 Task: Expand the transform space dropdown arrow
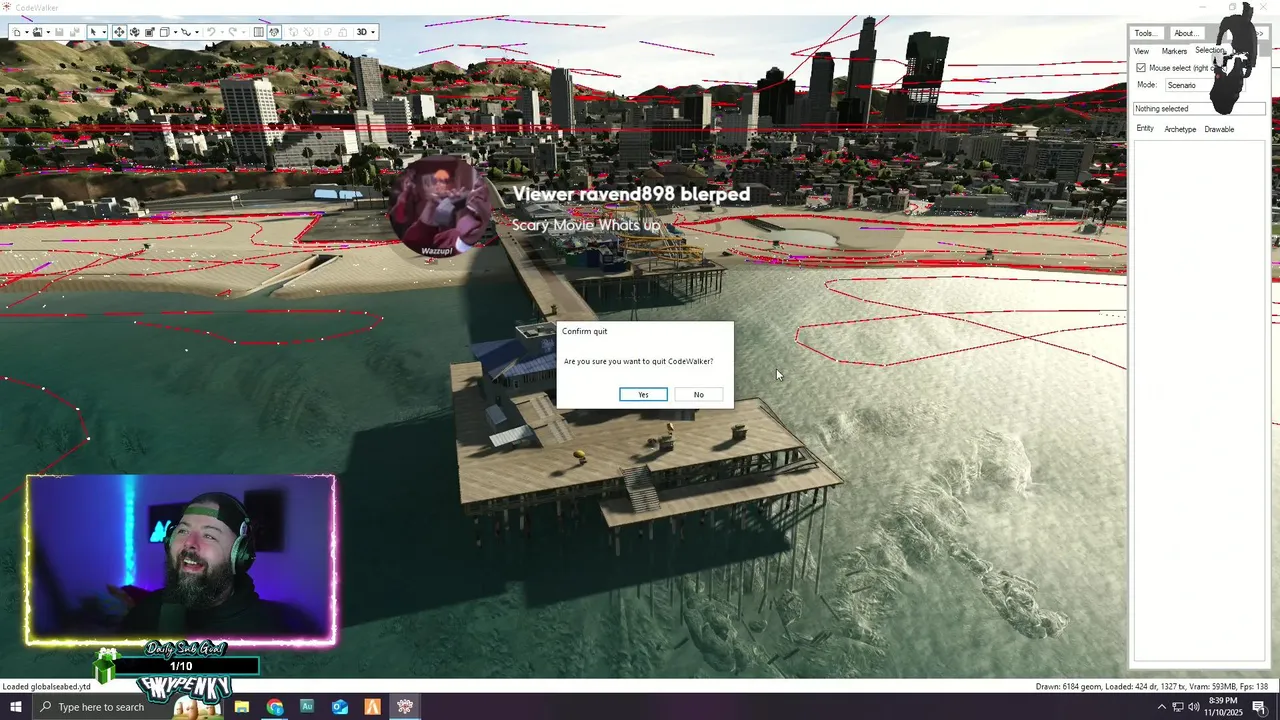point(175,32)
